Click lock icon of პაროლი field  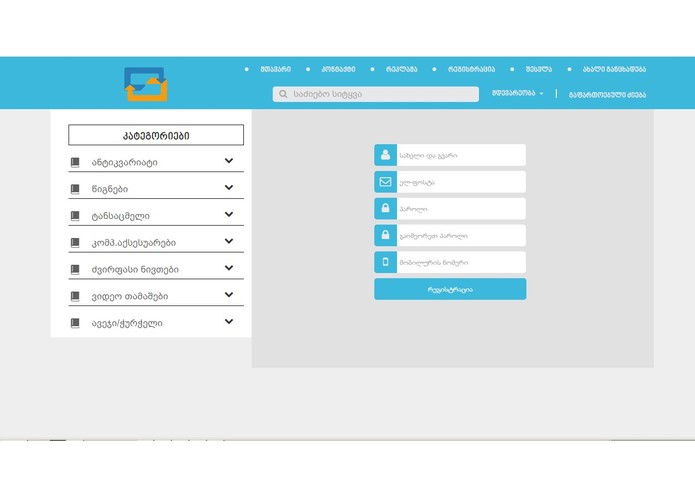385,208
